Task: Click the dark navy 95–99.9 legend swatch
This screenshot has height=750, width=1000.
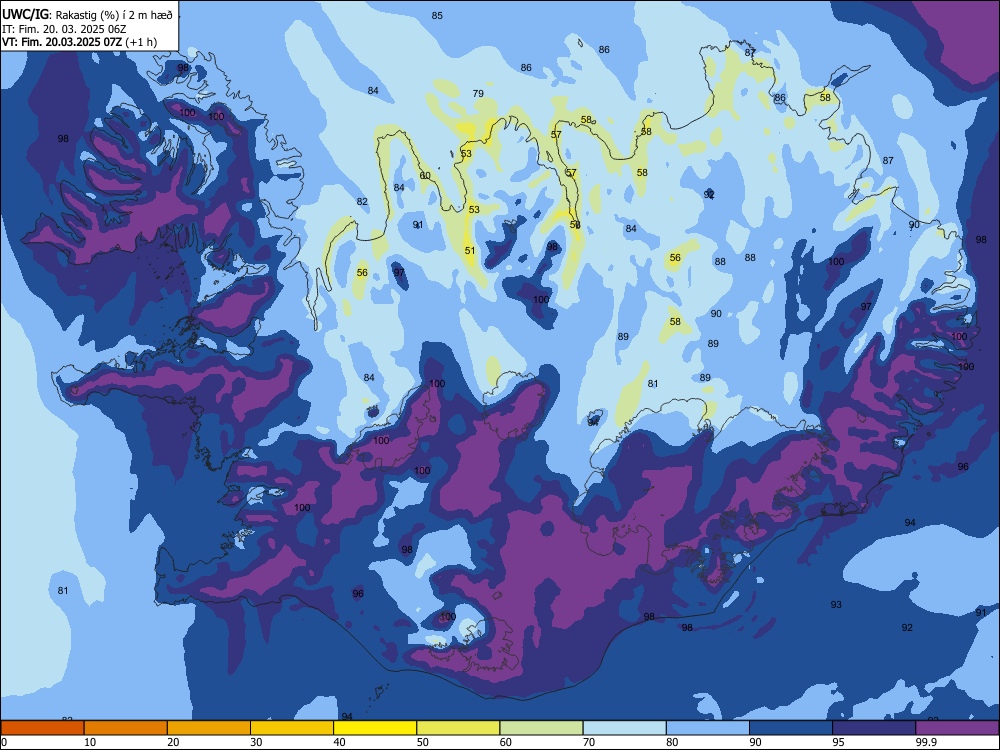Action: click(x=874, y=728)
